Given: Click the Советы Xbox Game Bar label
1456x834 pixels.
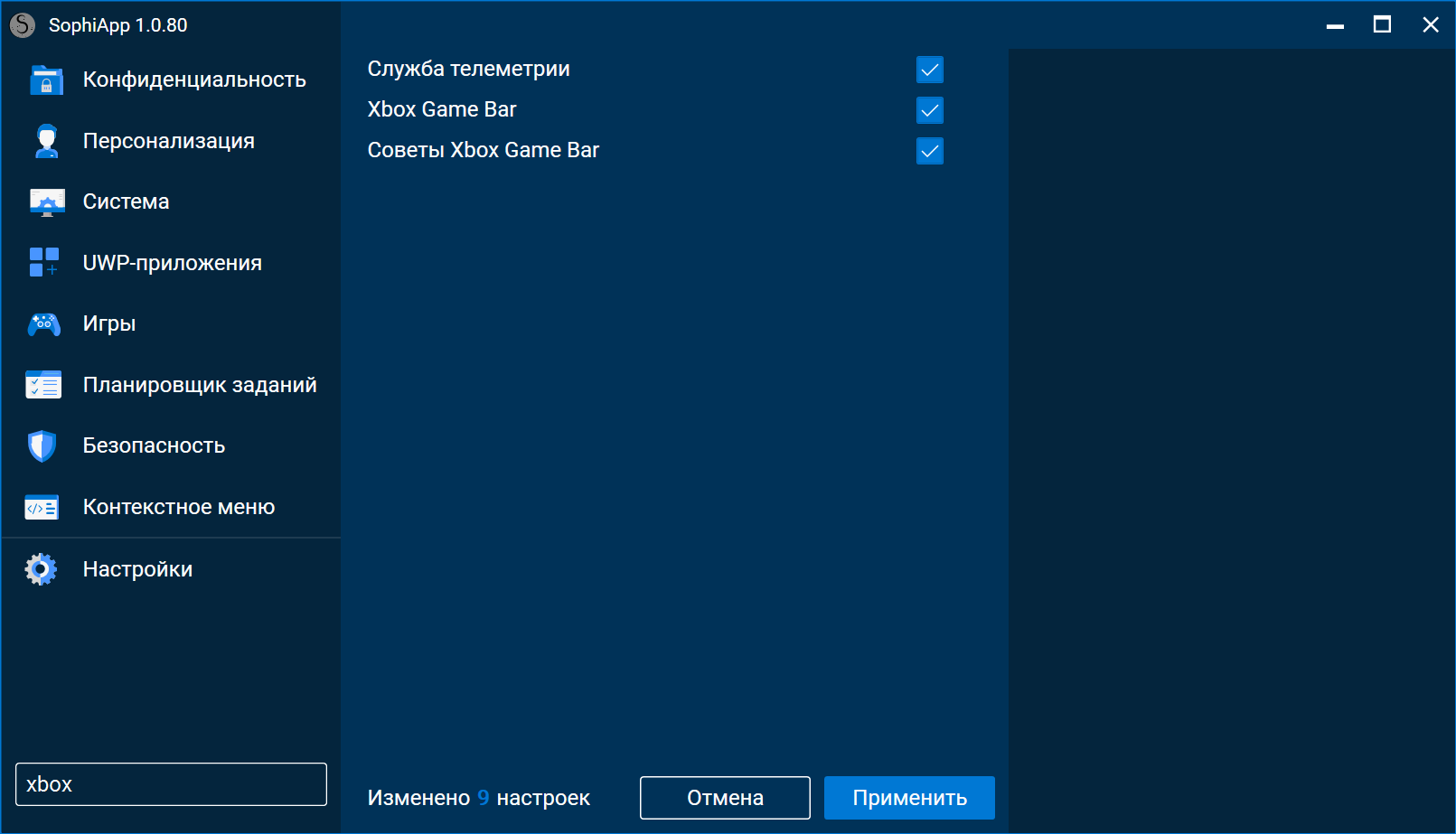Looking at the screenshot, I should point(484,150).
